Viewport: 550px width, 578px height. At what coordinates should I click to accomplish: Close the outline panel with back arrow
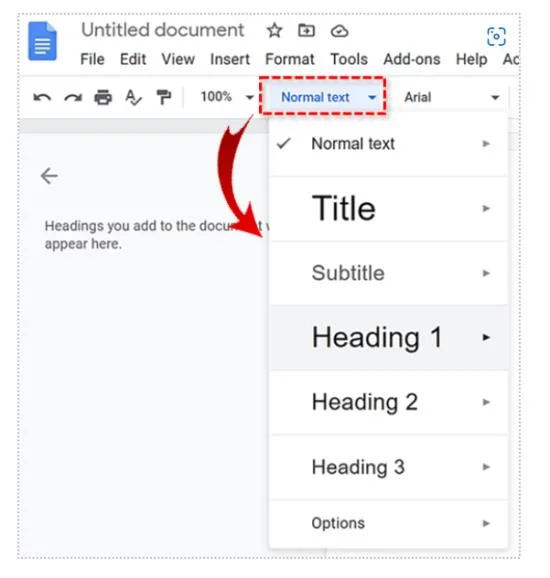click(49, 176)
